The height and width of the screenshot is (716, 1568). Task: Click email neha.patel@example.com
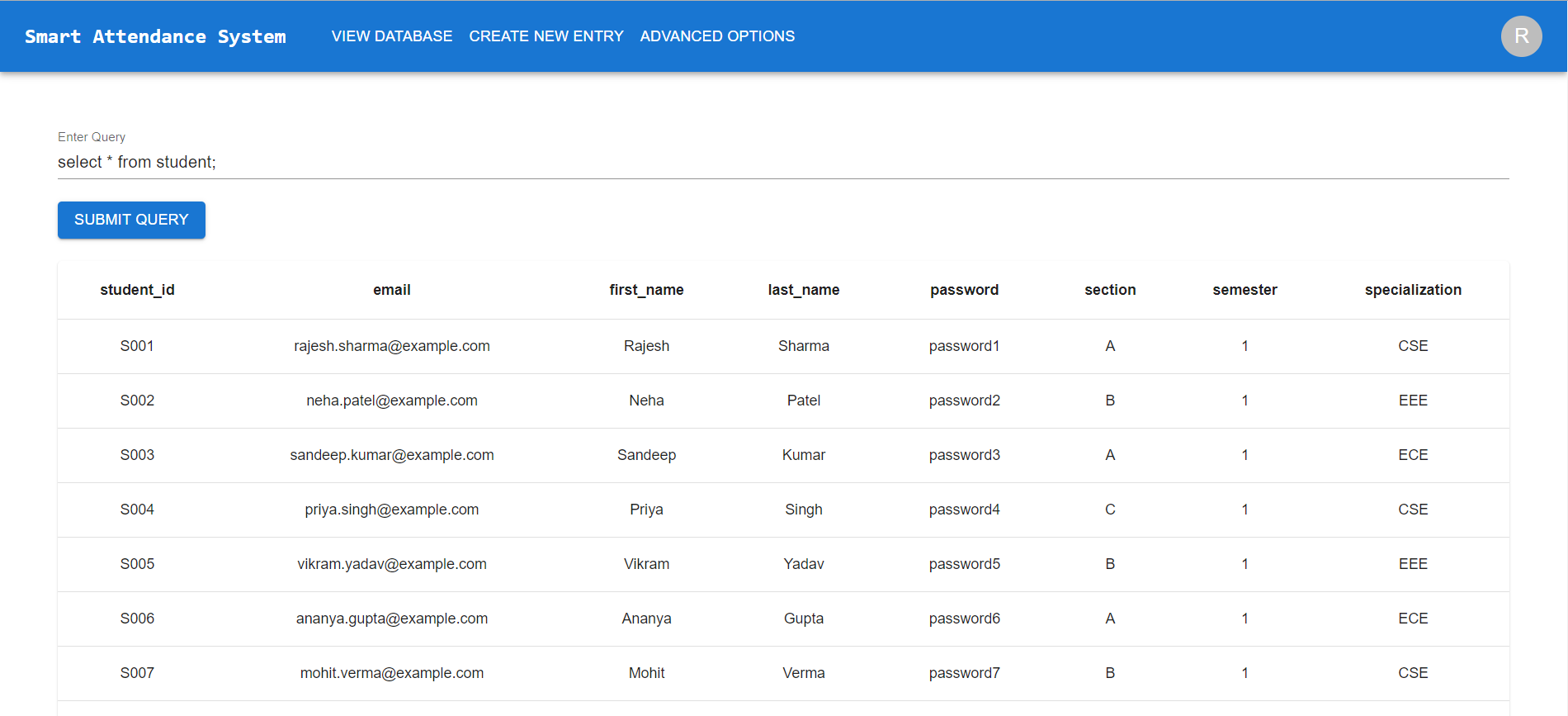(x=392, y=401)
